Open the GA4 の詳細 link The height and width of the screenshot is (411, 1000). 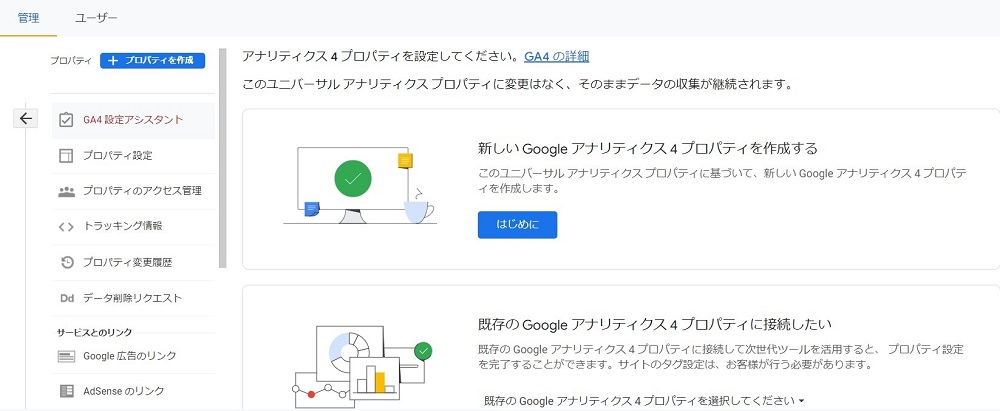556,57
